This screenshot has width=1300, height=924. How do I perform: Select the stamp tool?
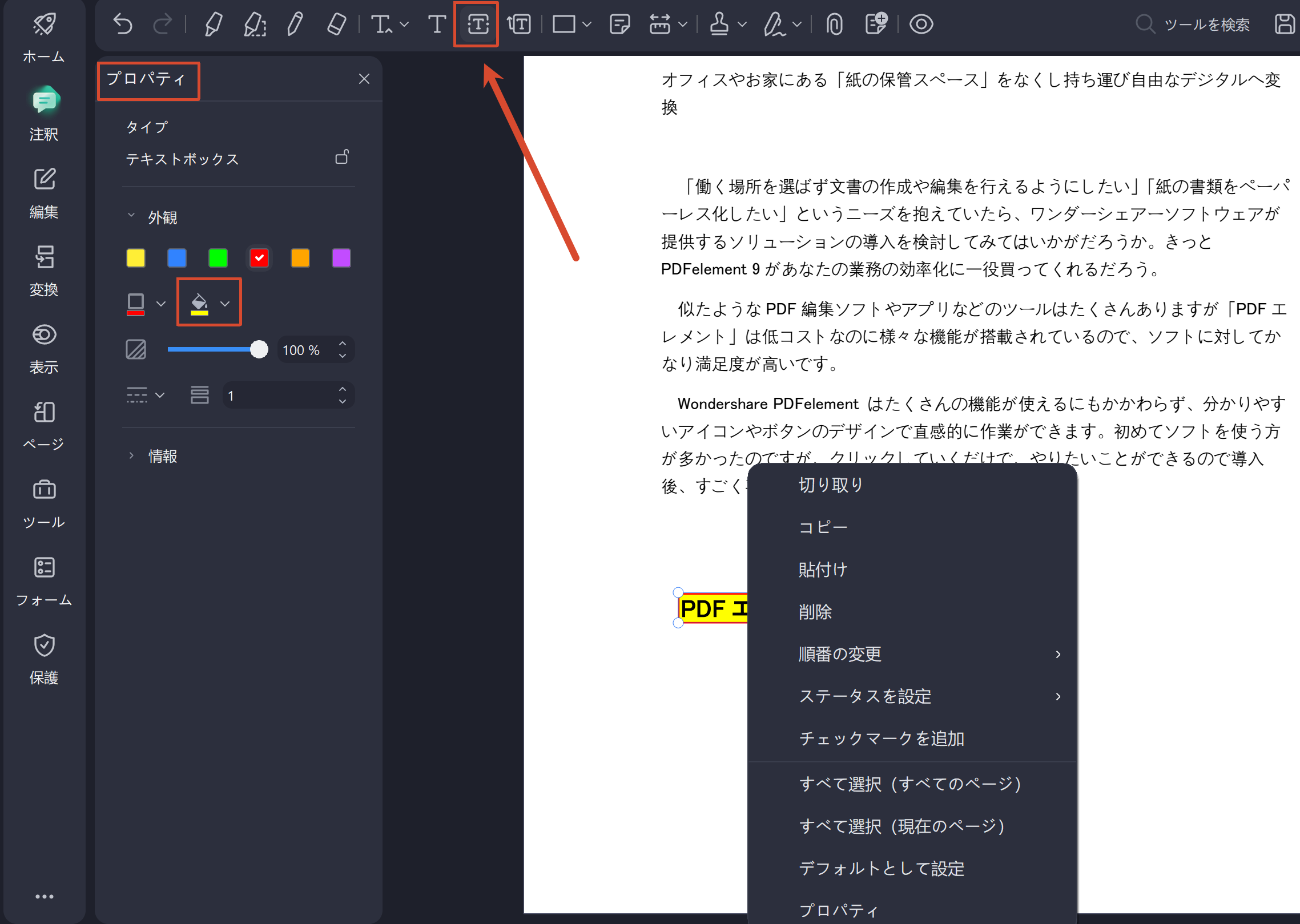(x=719, y=24)
